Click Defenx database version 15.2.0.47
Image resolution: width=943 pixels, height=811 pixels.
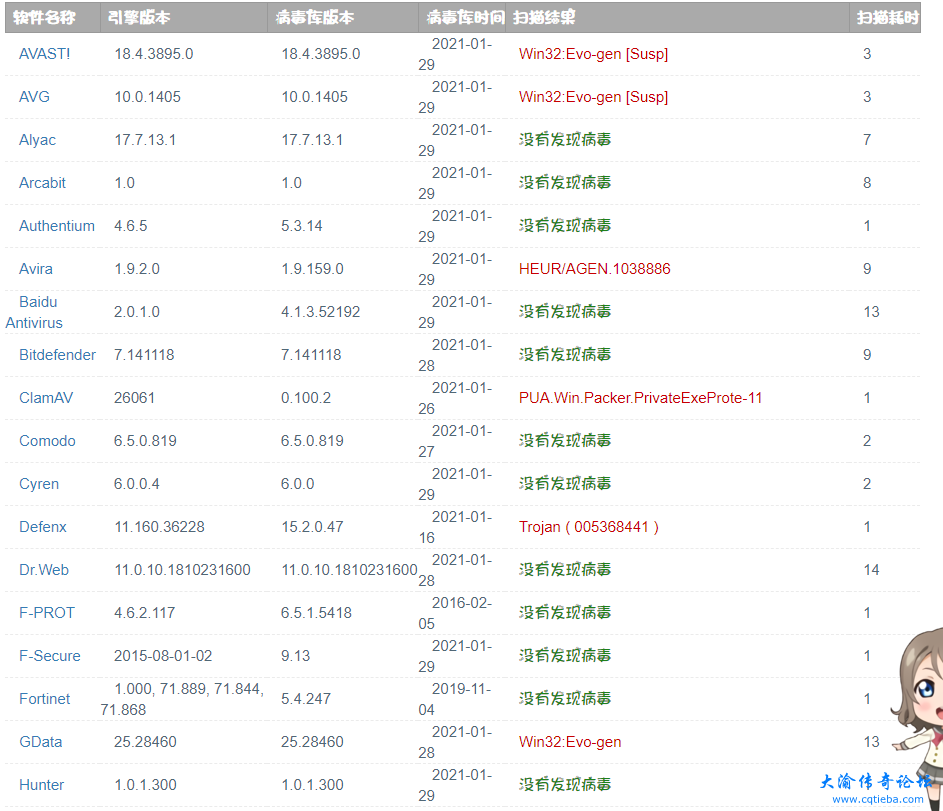click(x=312, y=527)
